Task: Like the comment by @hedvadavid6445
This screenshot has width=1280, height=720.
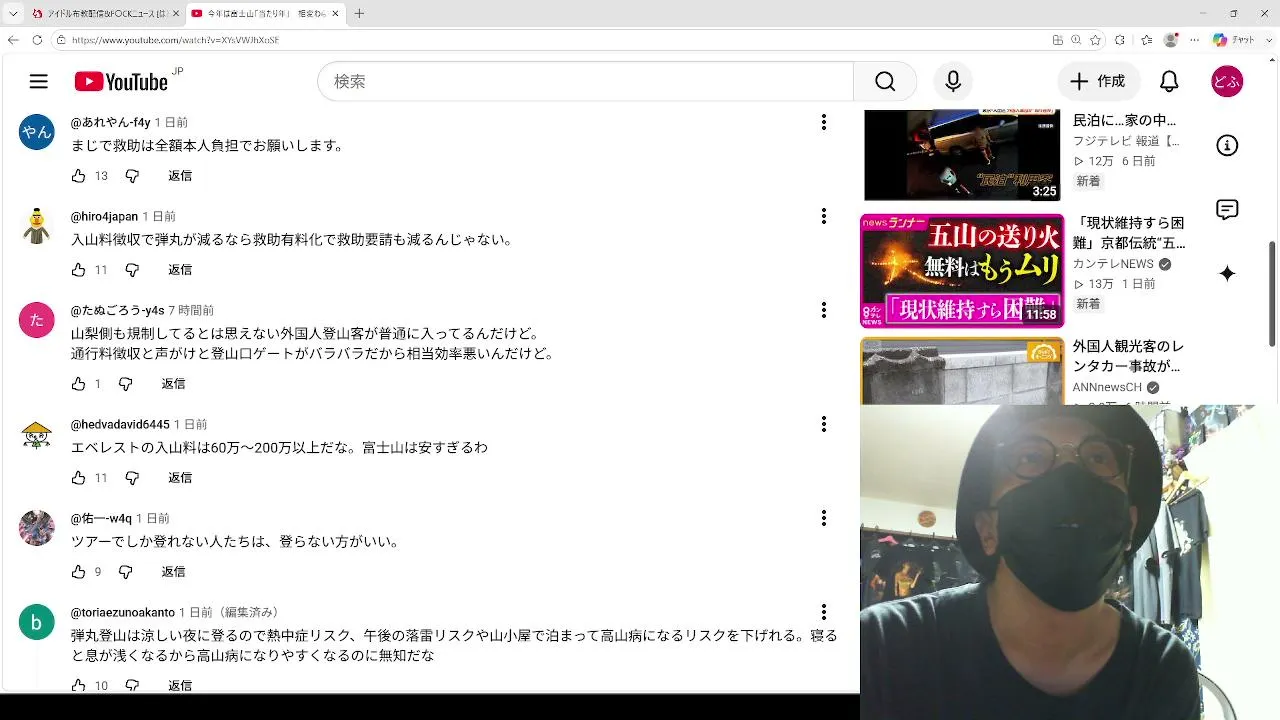Action: (x=79, y=478)
